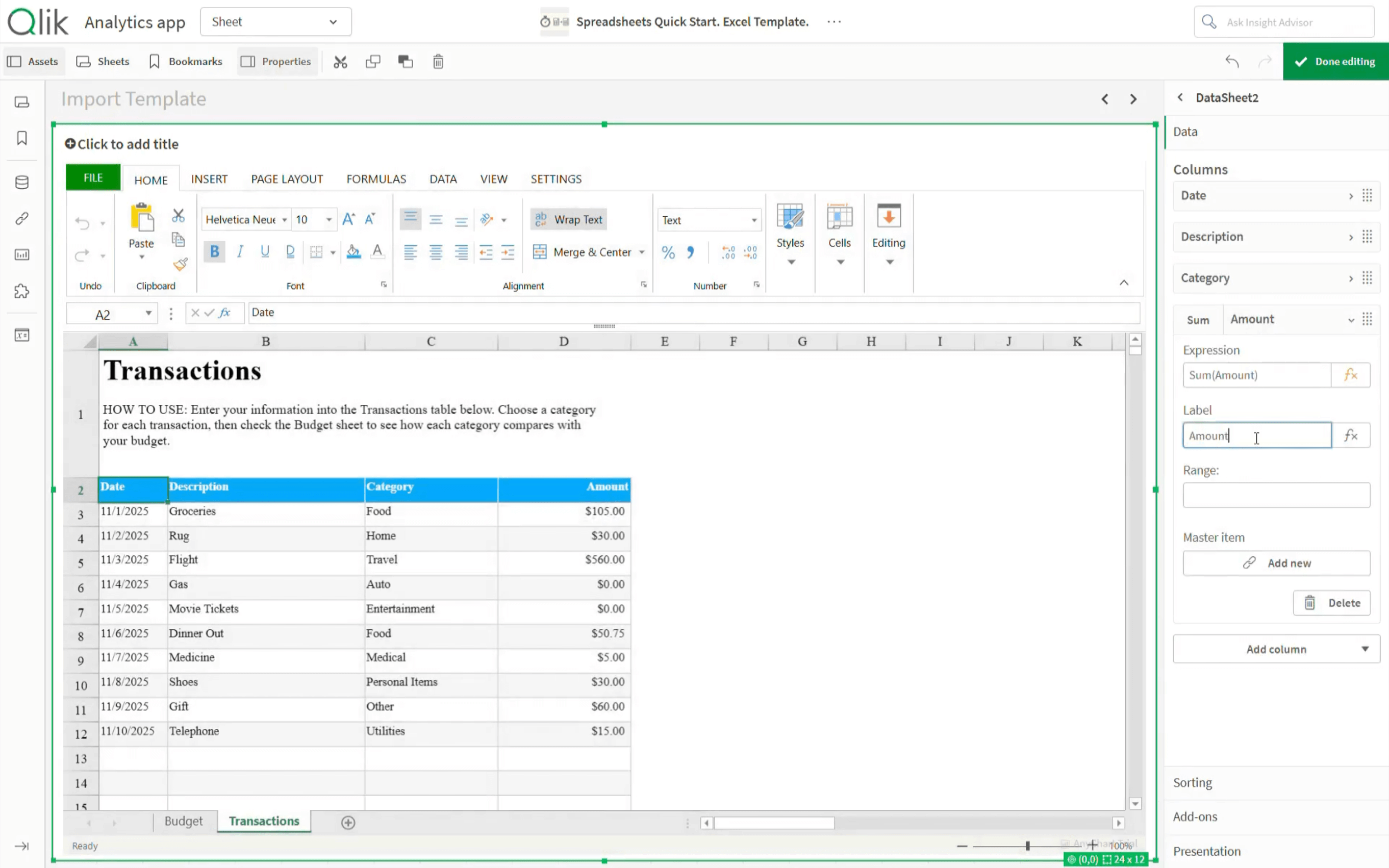1389x868 pixels.
Task: Click the Fill Color bucket icon
Action: [x=353, y=251]
